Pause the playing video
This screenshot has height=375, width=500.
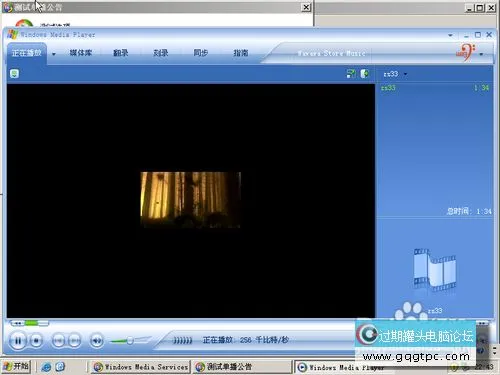[x=18, y=340]
